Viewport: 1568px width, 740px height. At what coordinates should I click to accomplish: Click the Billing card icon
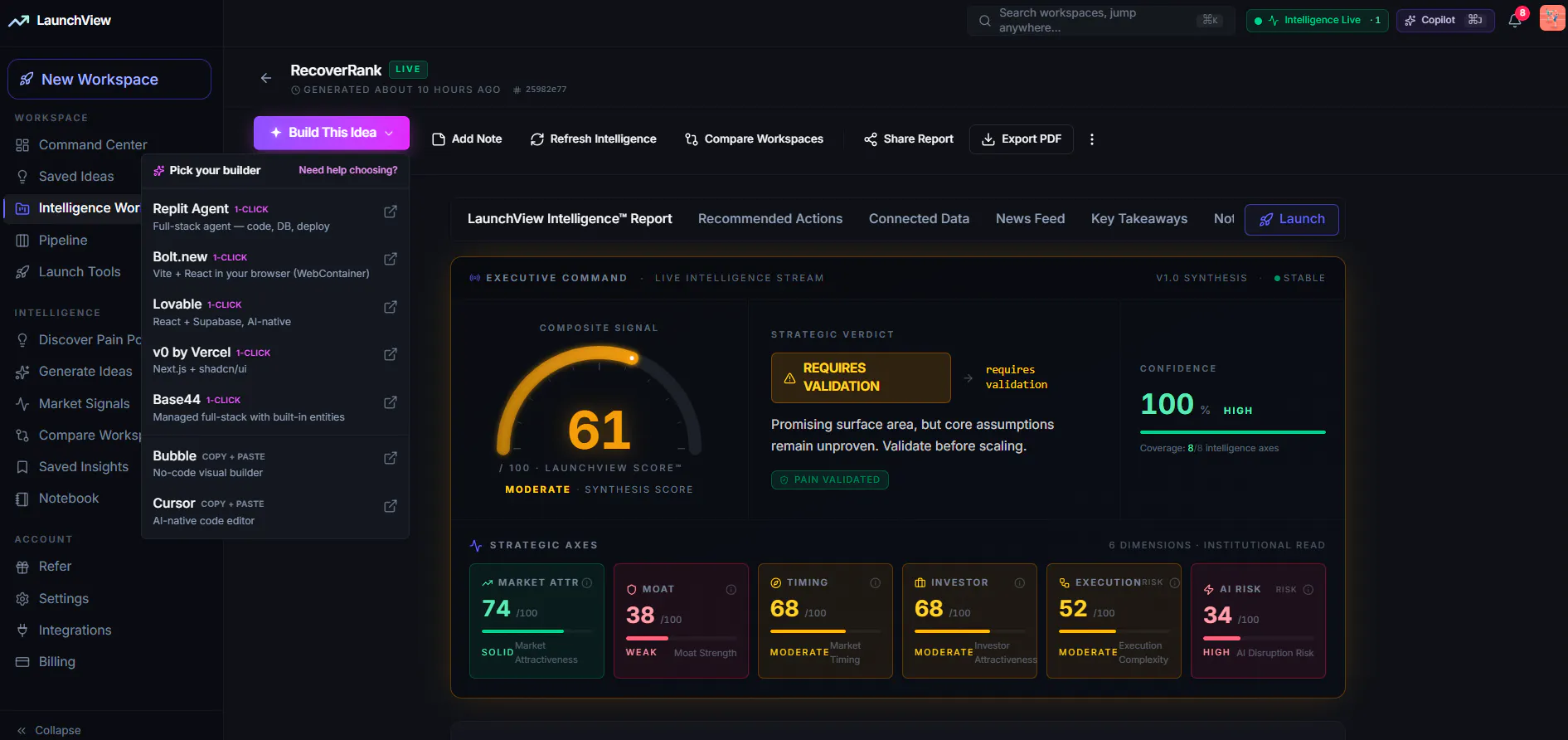point(22,662)
